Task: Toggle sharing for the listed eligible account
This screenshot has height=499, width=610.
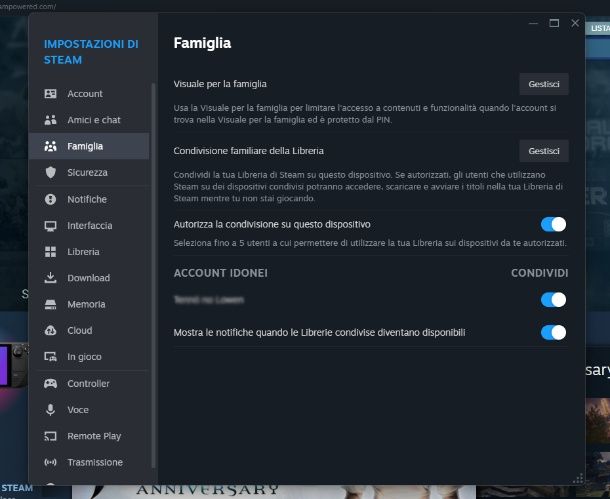Action: (553, 300)
